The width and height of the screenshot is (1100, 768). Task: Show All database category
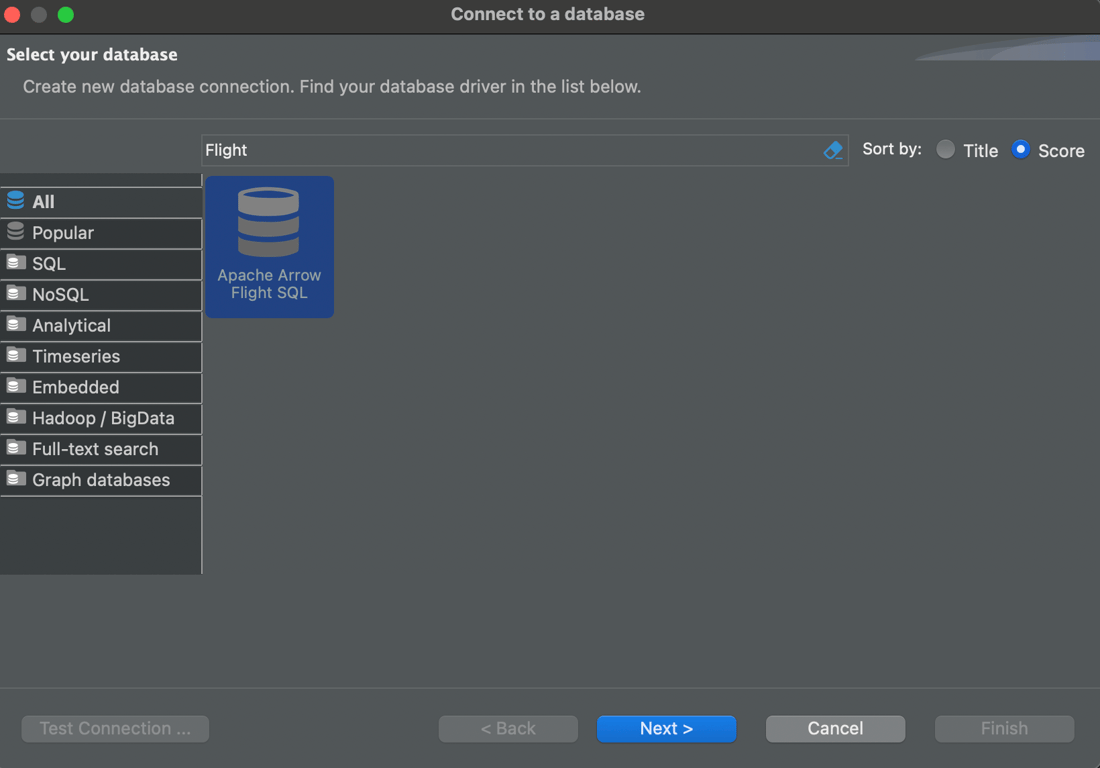pyautogui.click(x=43, y=202)
